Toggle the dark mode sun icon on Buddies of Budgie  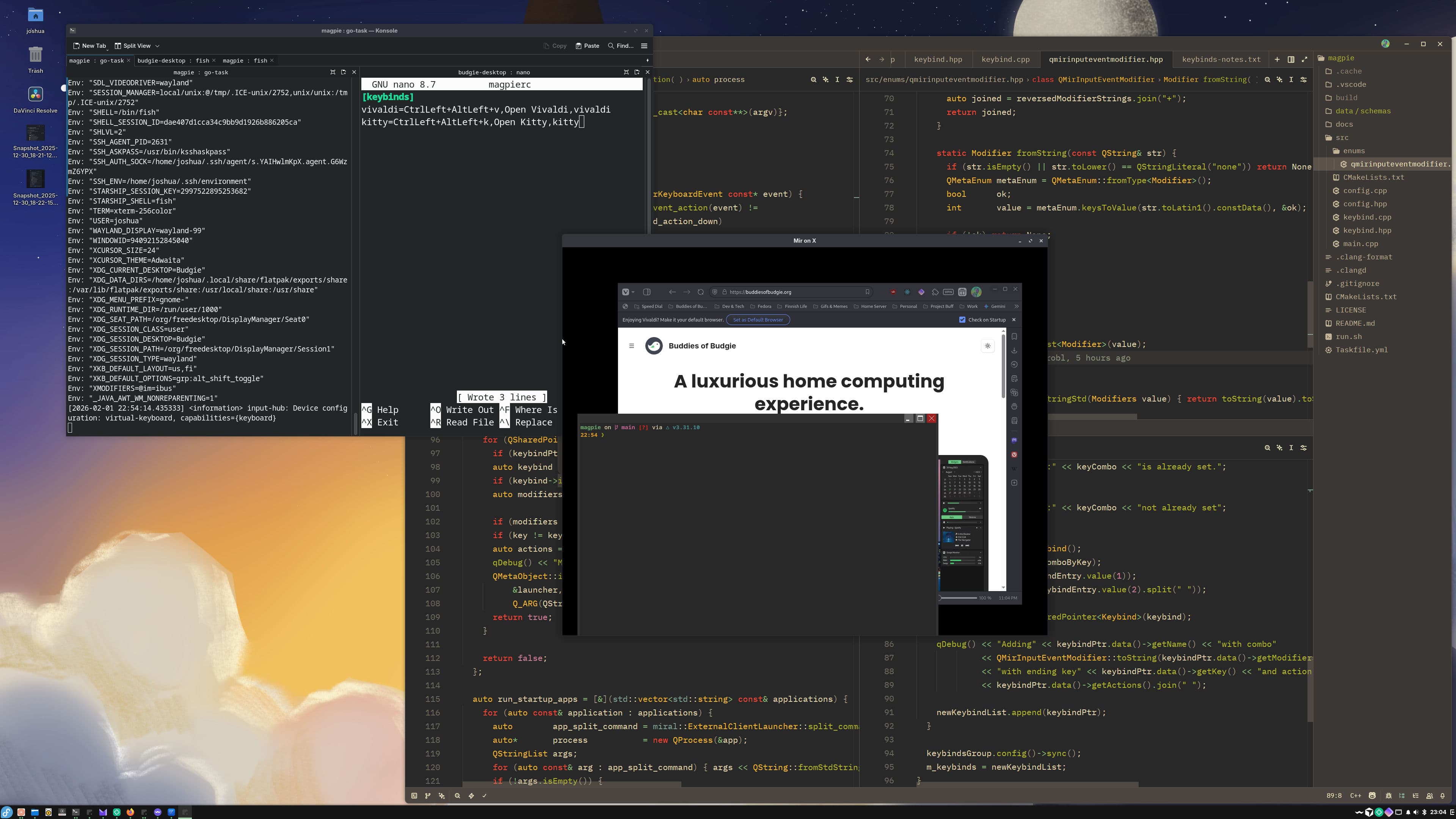[x=987, y=346]
